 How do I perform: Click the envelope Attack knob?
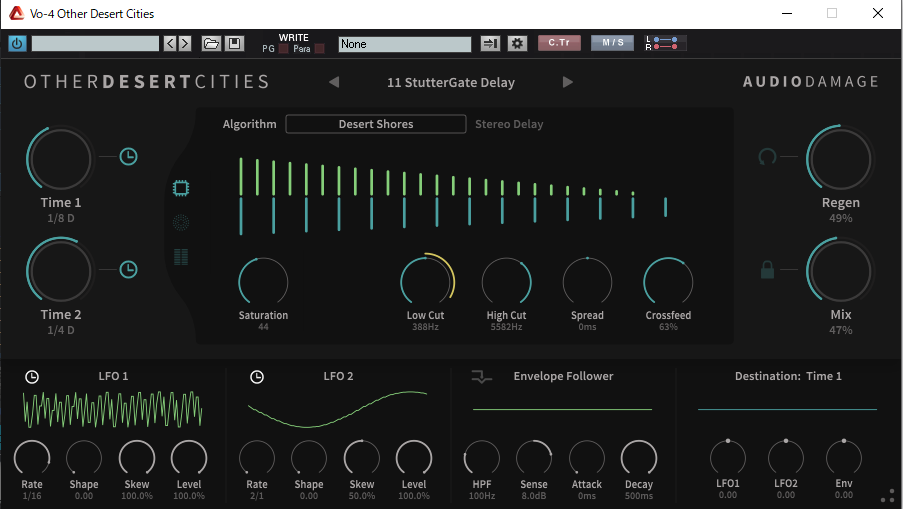[x=587, y=458]
